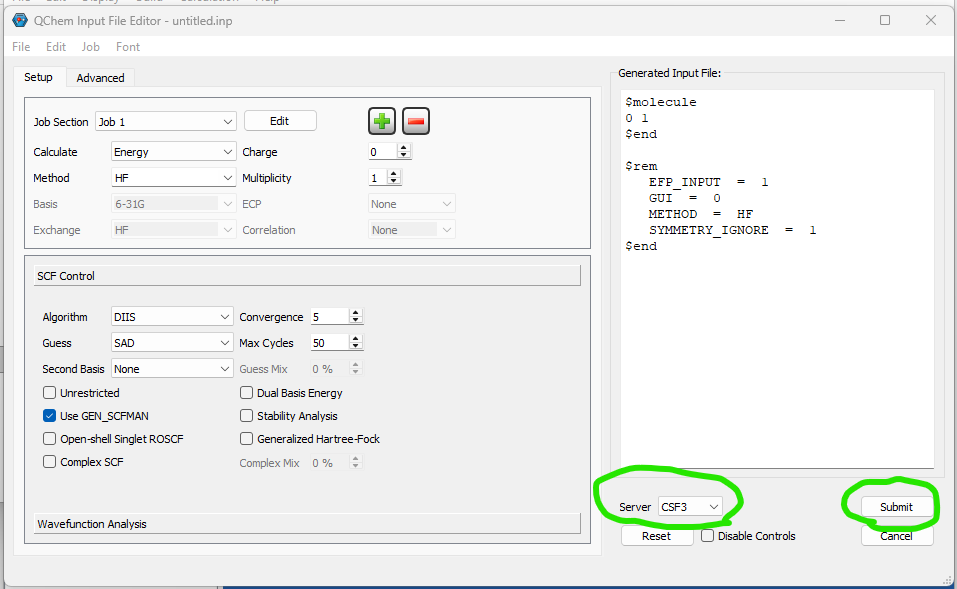Uncheck Use GEN_SCFMAN option

click(50, 416)
